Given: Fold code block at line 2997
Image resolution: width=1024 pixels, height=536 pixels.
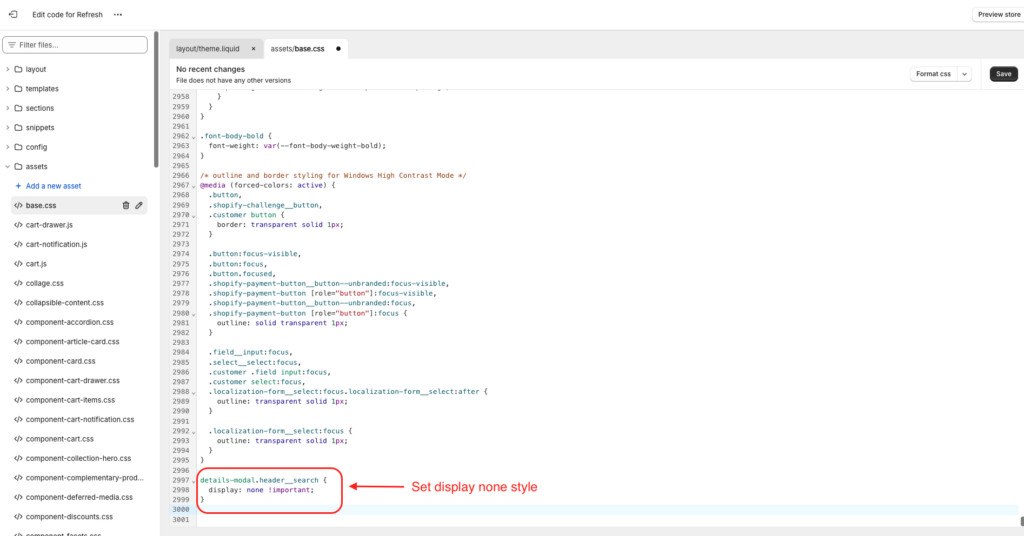Looking at the screenshot, I should (193, 481).
